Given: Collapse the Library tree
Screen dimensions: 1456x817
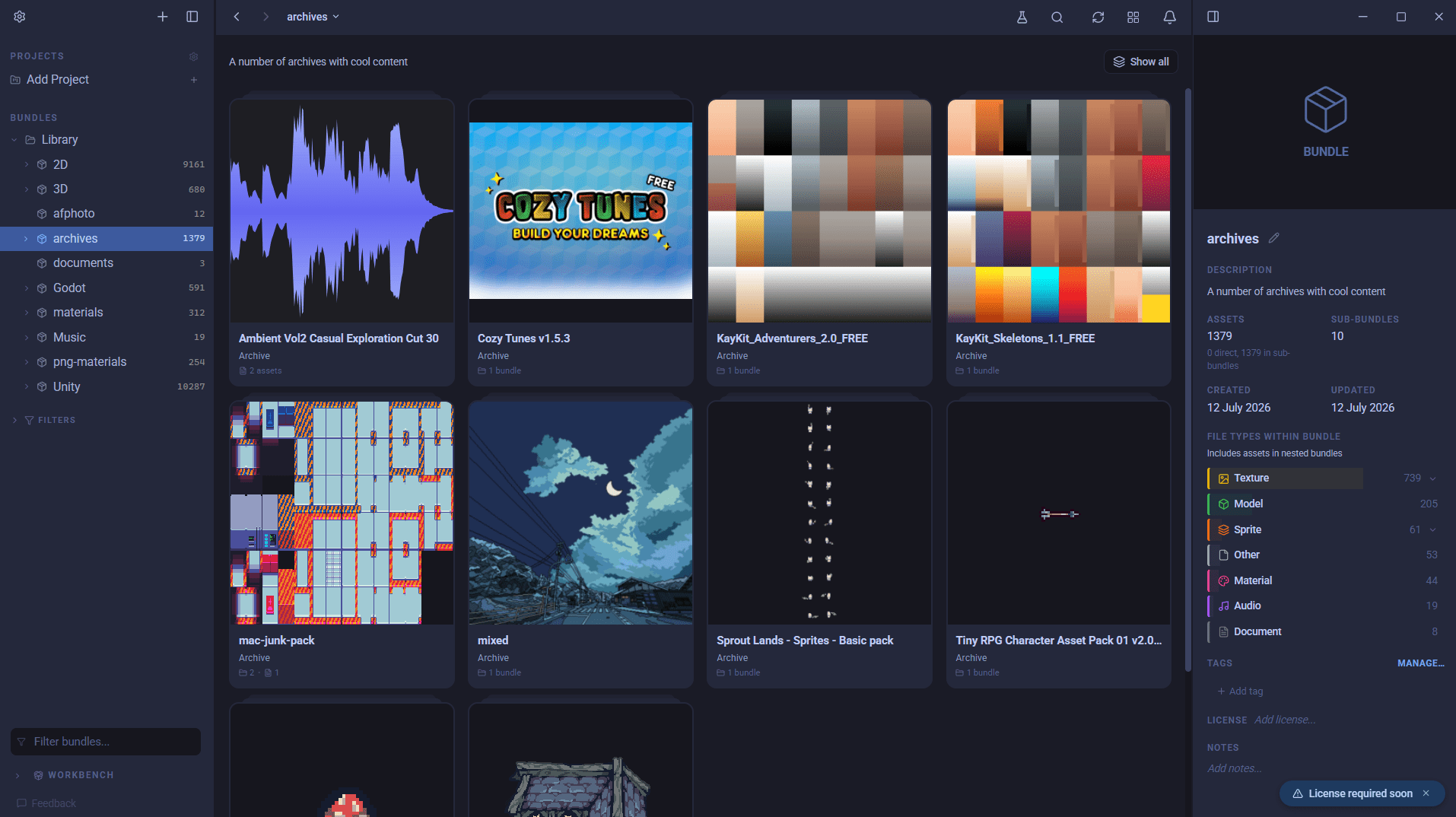Looking at the screenshot, I should (x=14, y=140).
